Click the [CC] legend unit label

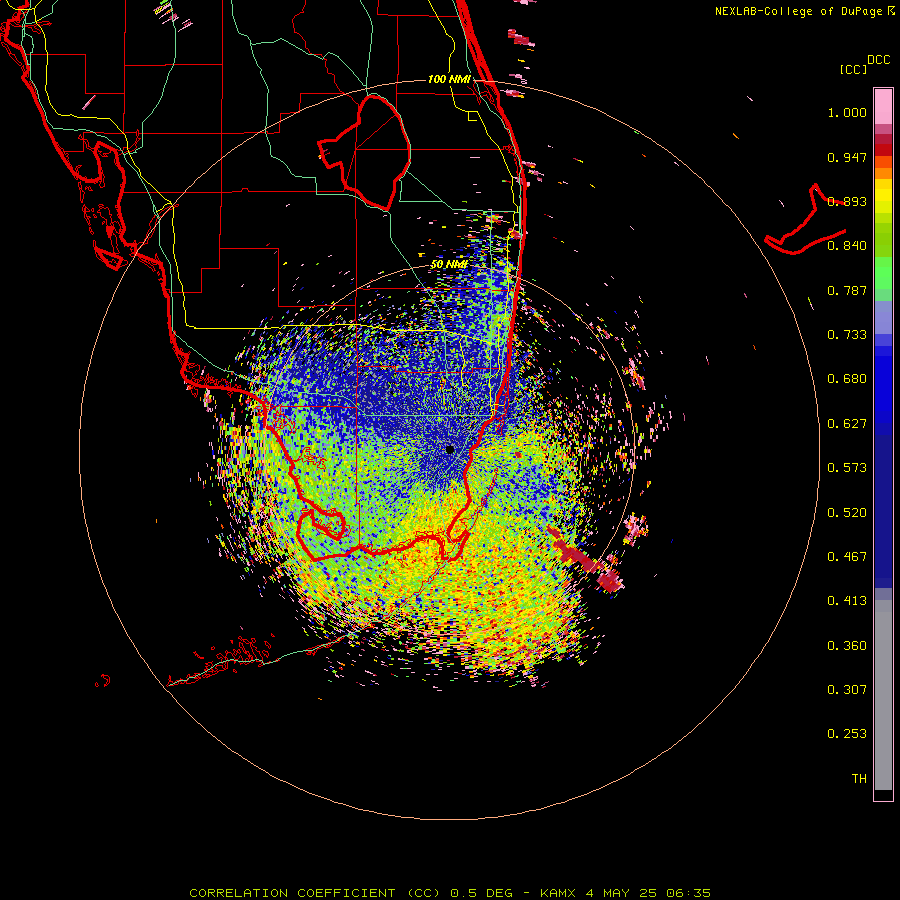click(853, 69)
